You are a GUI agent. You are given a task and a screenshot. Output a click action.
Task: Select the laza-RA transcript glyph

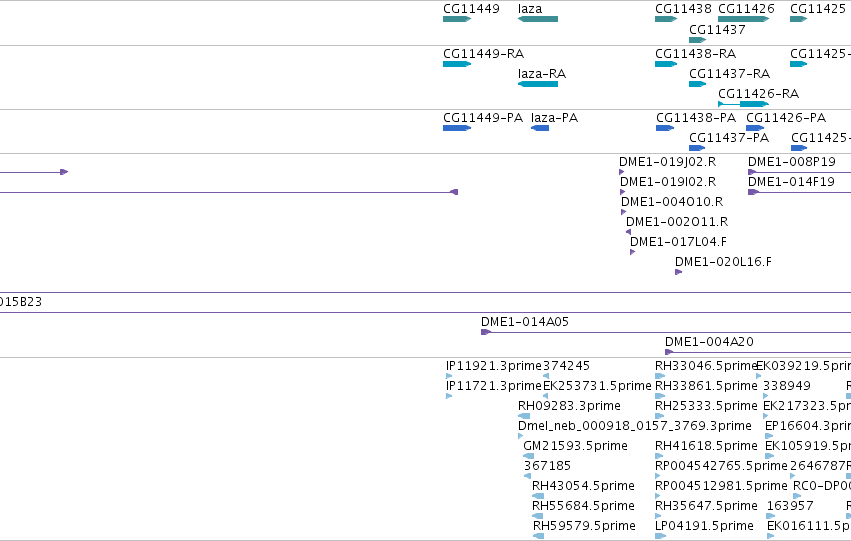pos(538,84)
